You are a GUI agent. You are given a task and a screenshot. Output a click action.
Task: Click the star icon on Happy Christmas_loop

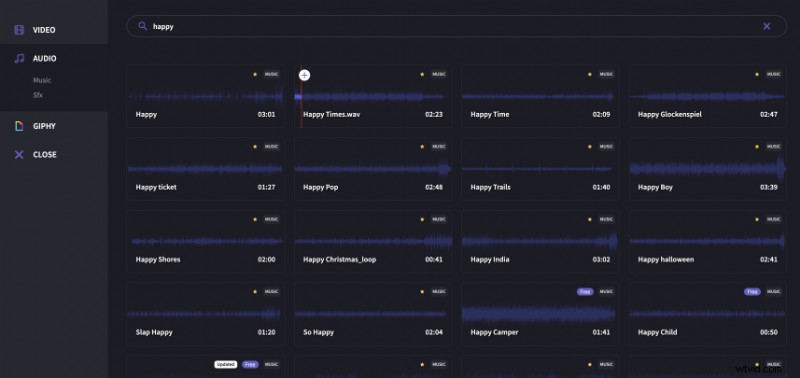(422, 219)
